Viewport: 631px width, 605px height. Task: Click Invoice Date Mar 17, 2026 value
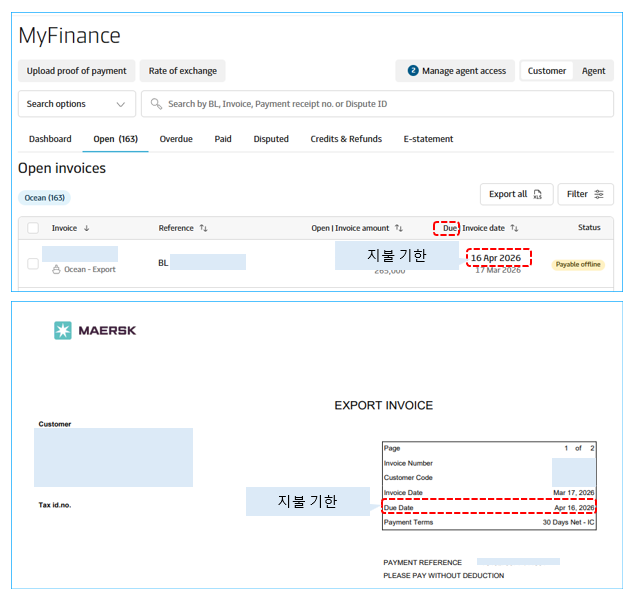573,493
